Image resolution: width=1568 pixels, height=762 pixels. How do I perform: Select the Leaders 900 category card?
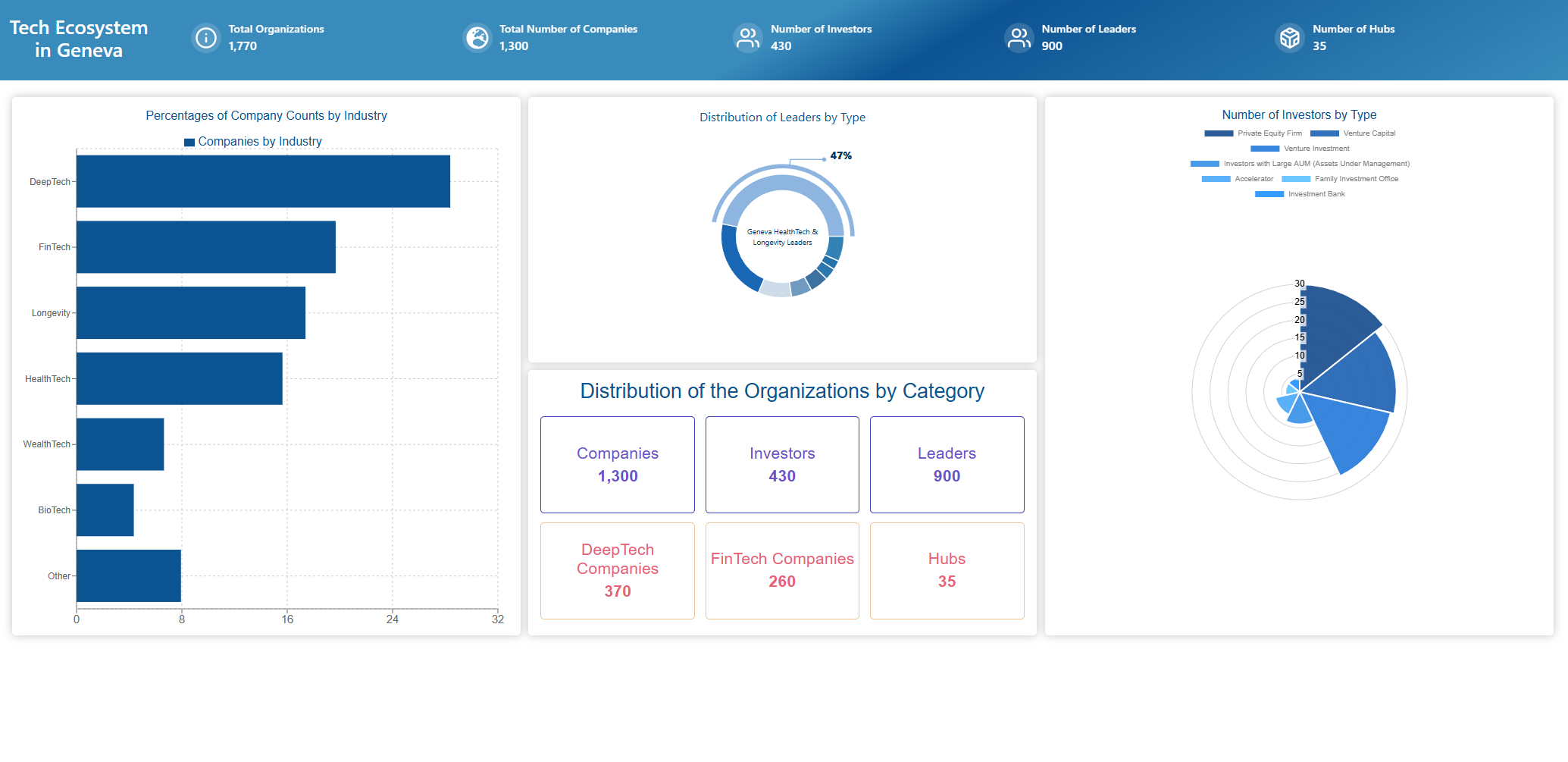pyautogui.click(x=947, y=465)
